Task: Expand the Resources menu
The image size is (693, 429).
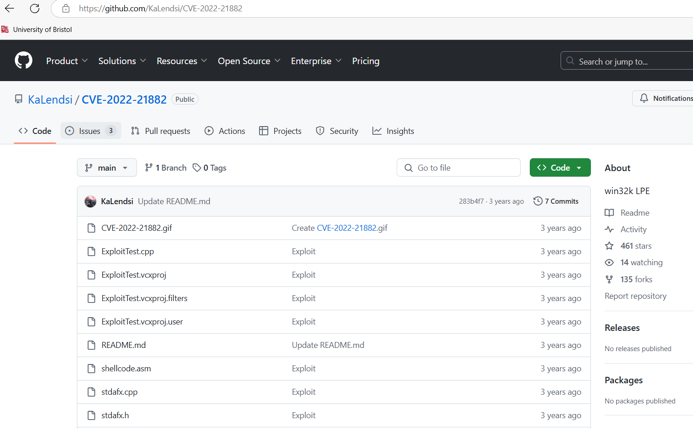Action: (182, 61)
